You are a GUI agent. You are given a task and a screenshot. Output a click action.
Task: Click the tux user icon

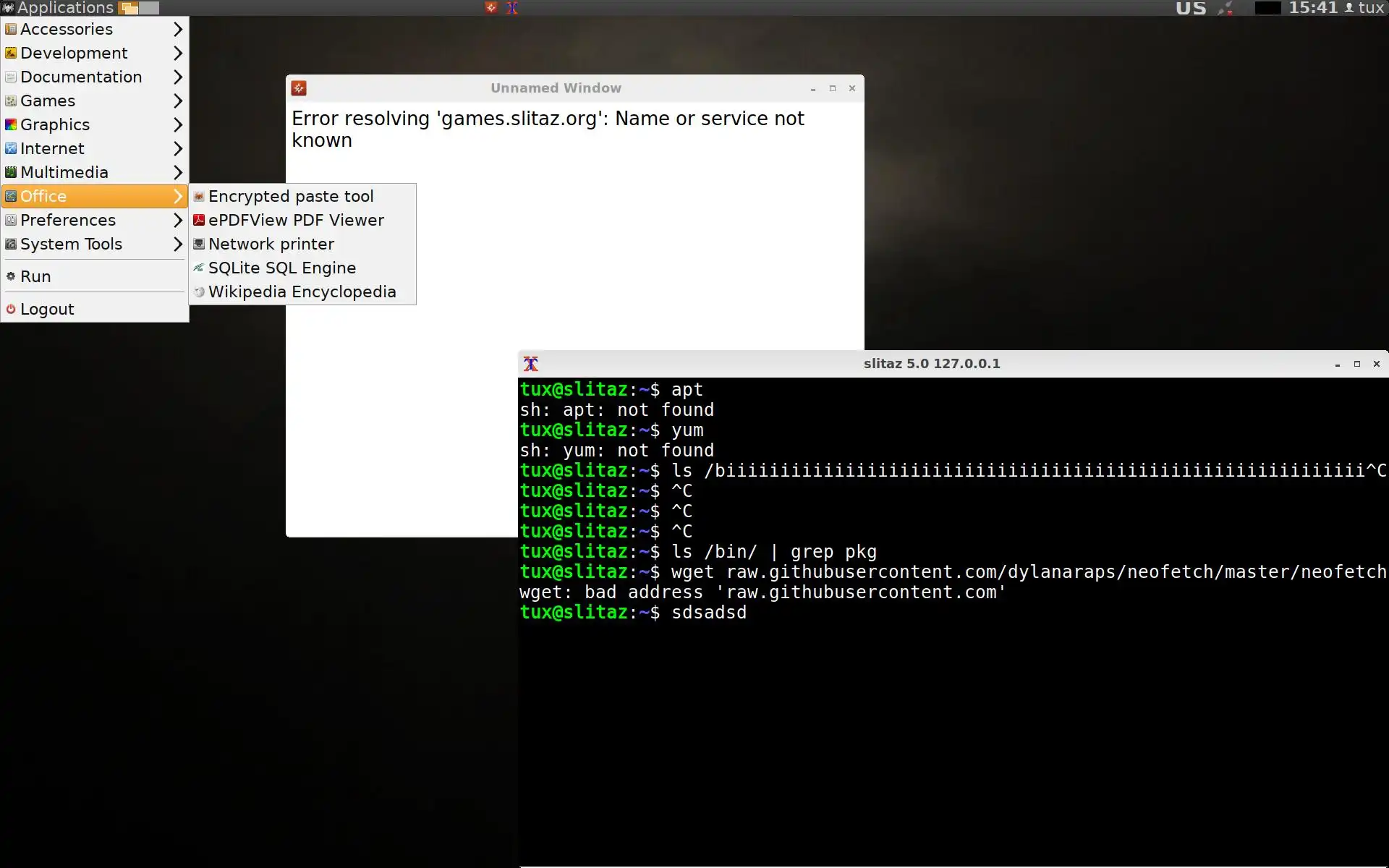tap(1349, 8)
